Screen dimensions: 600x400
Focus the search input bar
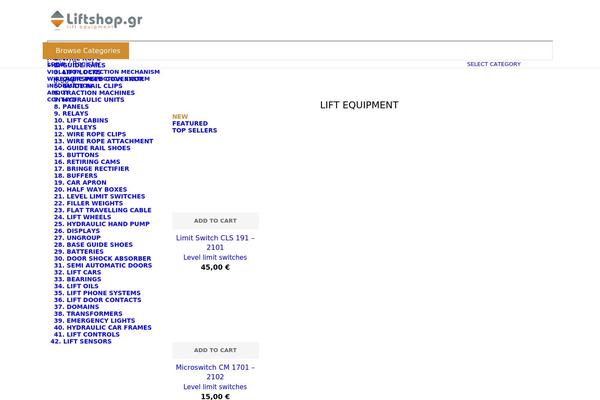click(x=298, y=51)
